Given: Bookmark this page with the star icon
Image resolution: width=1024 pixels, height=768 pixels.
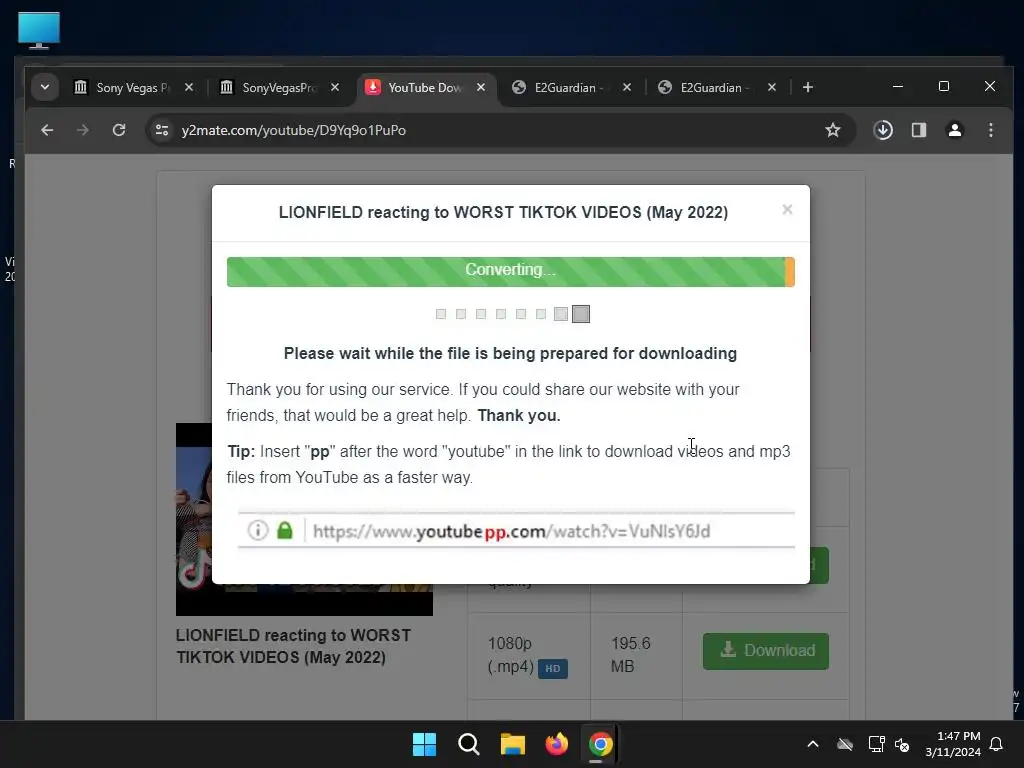Looking at the screenshot, I should click(x=833, y=130).
